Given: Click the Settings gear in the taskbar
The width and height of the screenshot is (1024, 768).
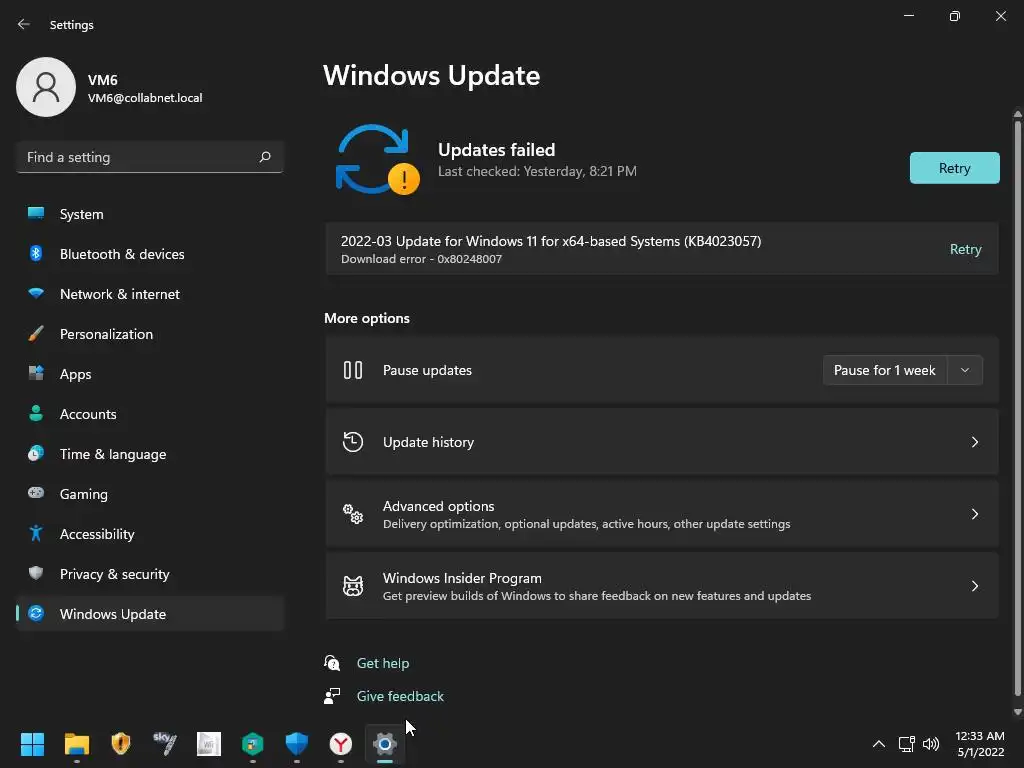Looking at the screenshot, I should pyautogui.click(x=385, y=744).
